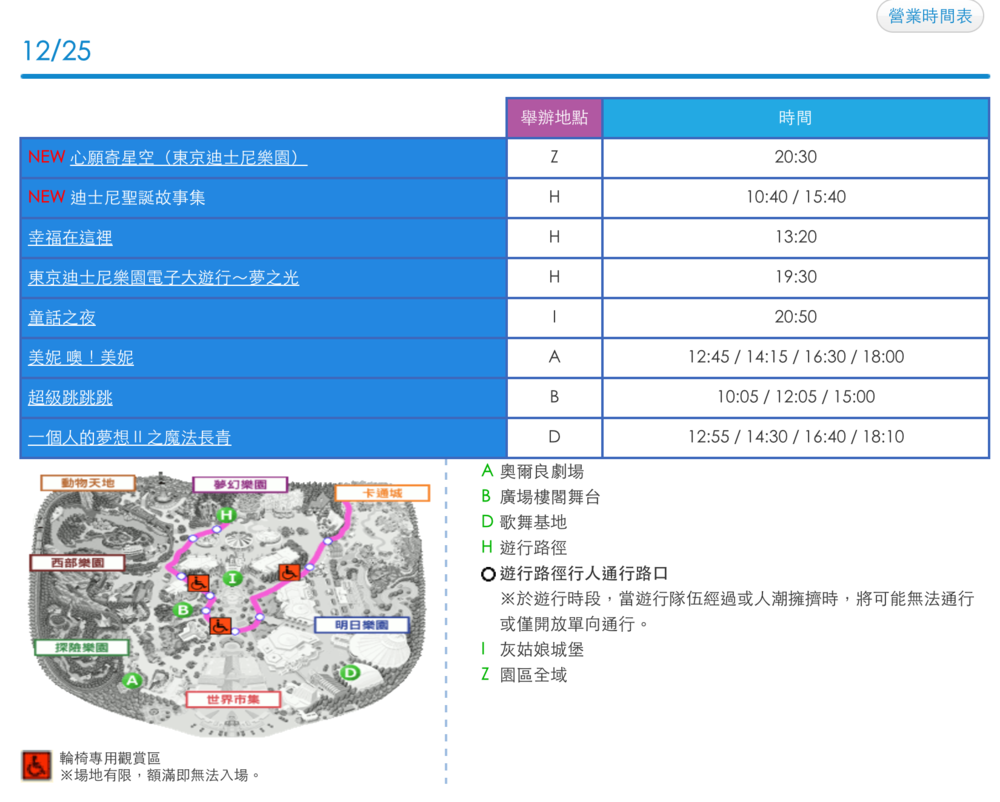Open 一個人的夢想 II 之魔法長青 link
Screen dimensions: 1000x802
[130, 437]
